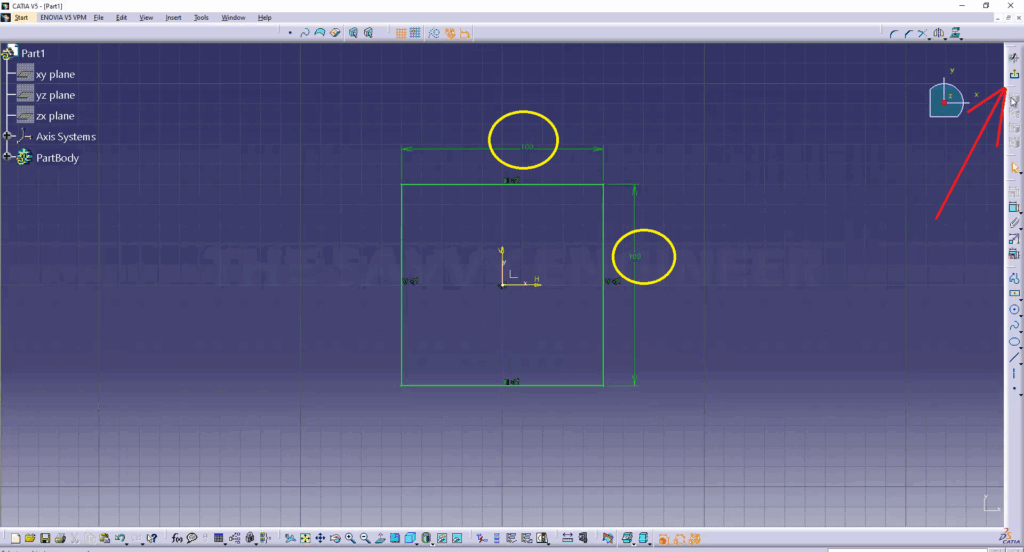This screenshot has width=1024, height=552.
Task: Open the Tools menu
Action: tap(201, 18)
